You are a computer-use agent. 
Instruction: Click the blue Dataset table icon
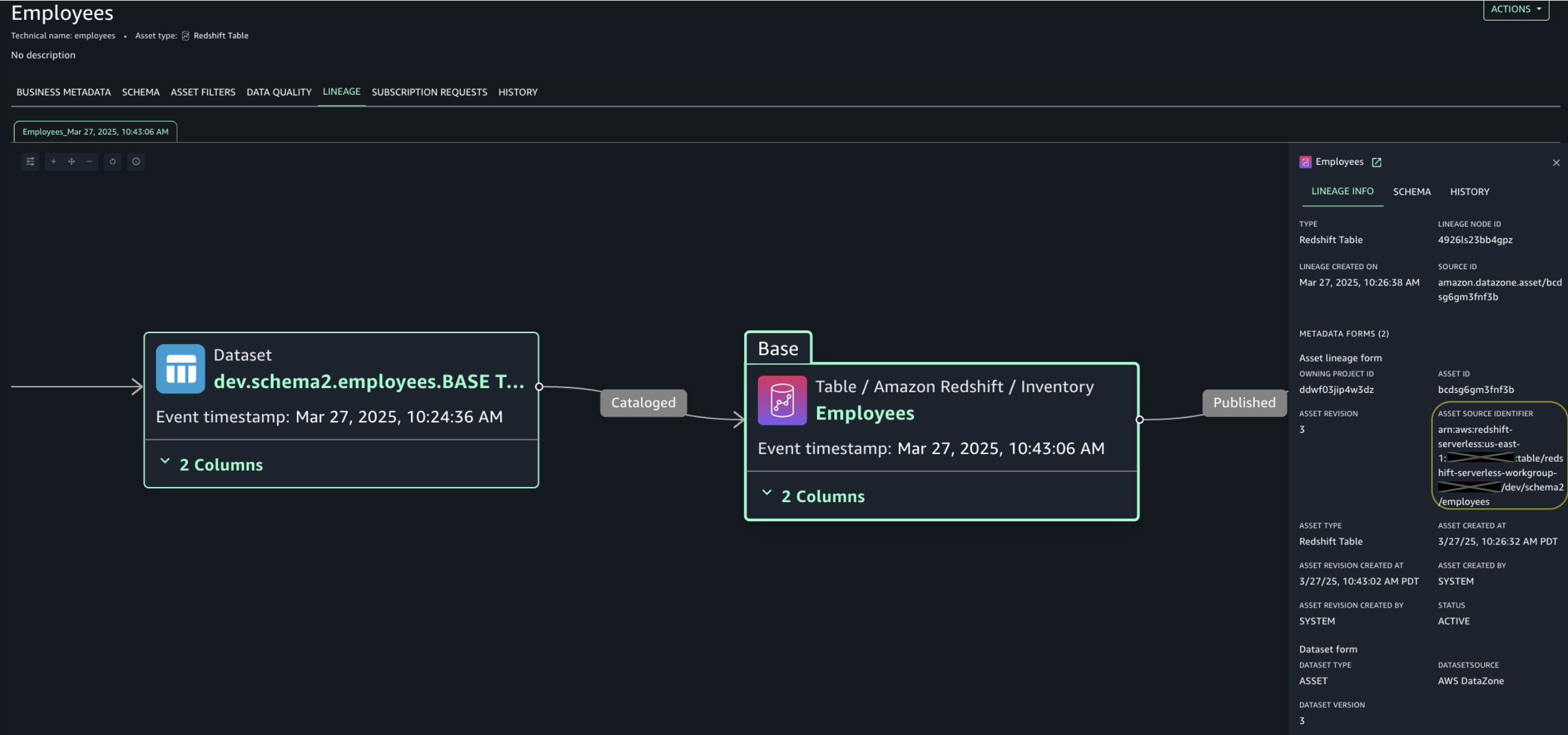(x=180, y=369)
